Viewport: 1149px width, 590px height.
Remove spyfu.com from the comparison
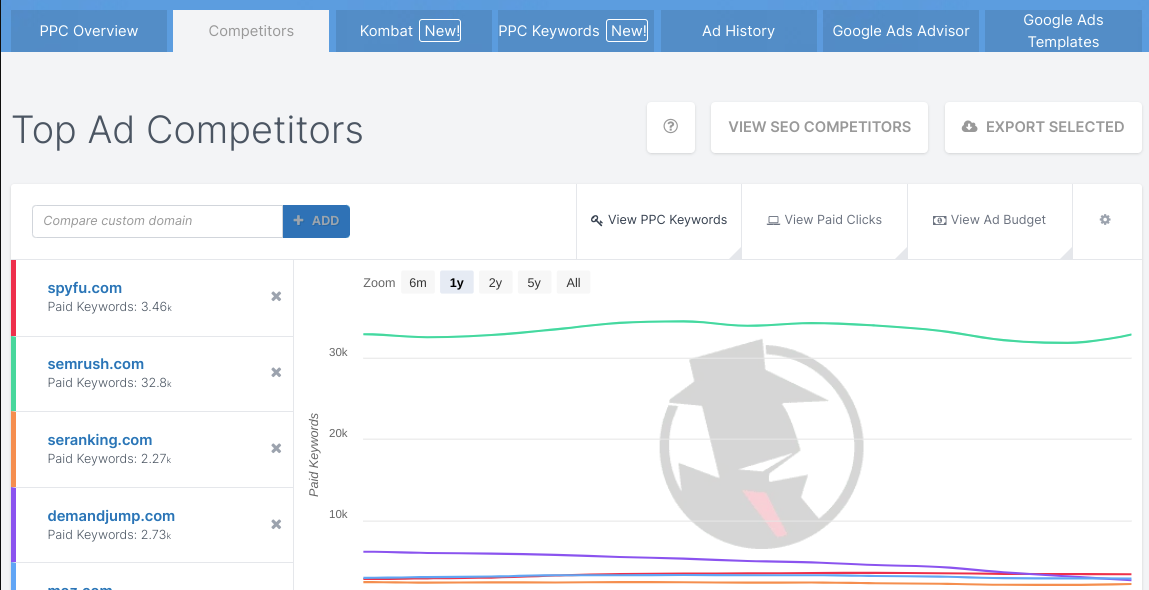[x=276, y=296]
